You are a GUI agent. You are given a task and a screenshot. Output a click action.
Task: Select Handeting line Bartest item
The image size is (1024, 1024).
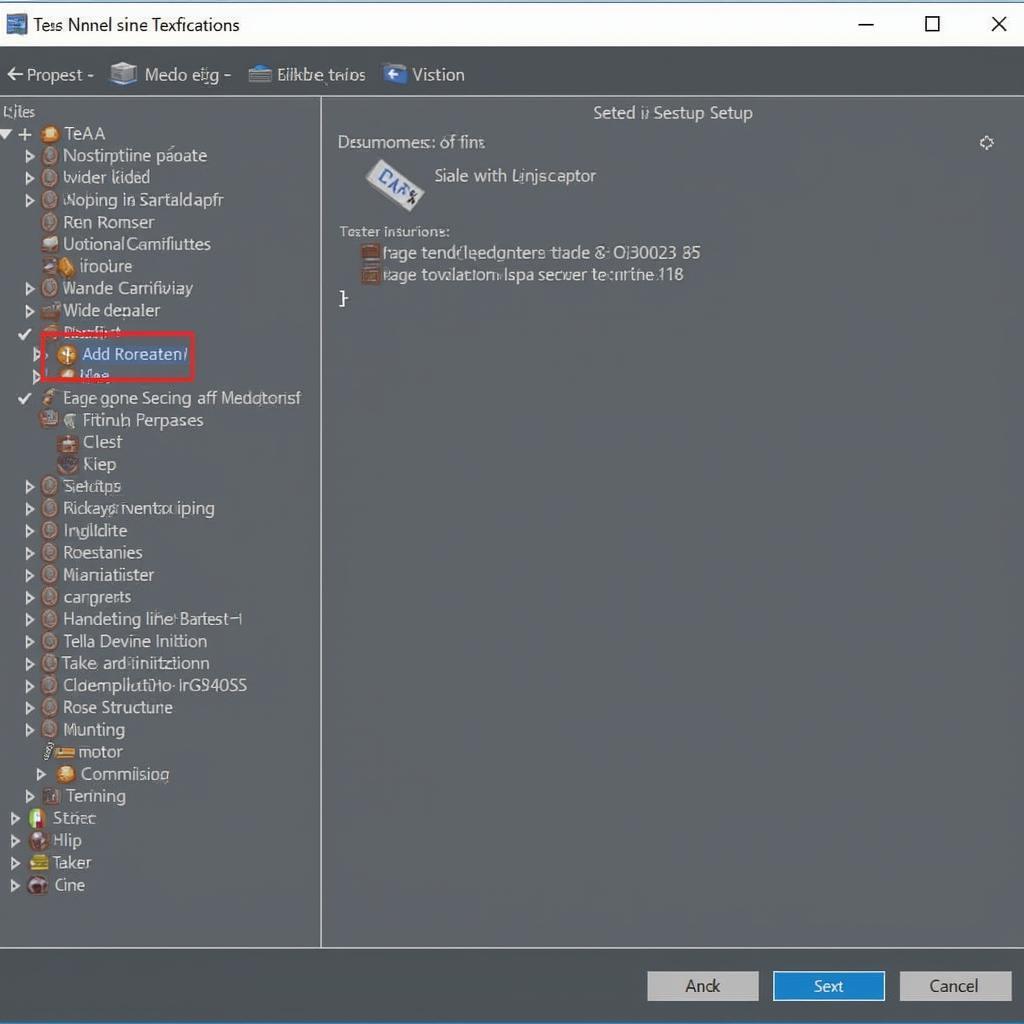(x=152, y=619)
